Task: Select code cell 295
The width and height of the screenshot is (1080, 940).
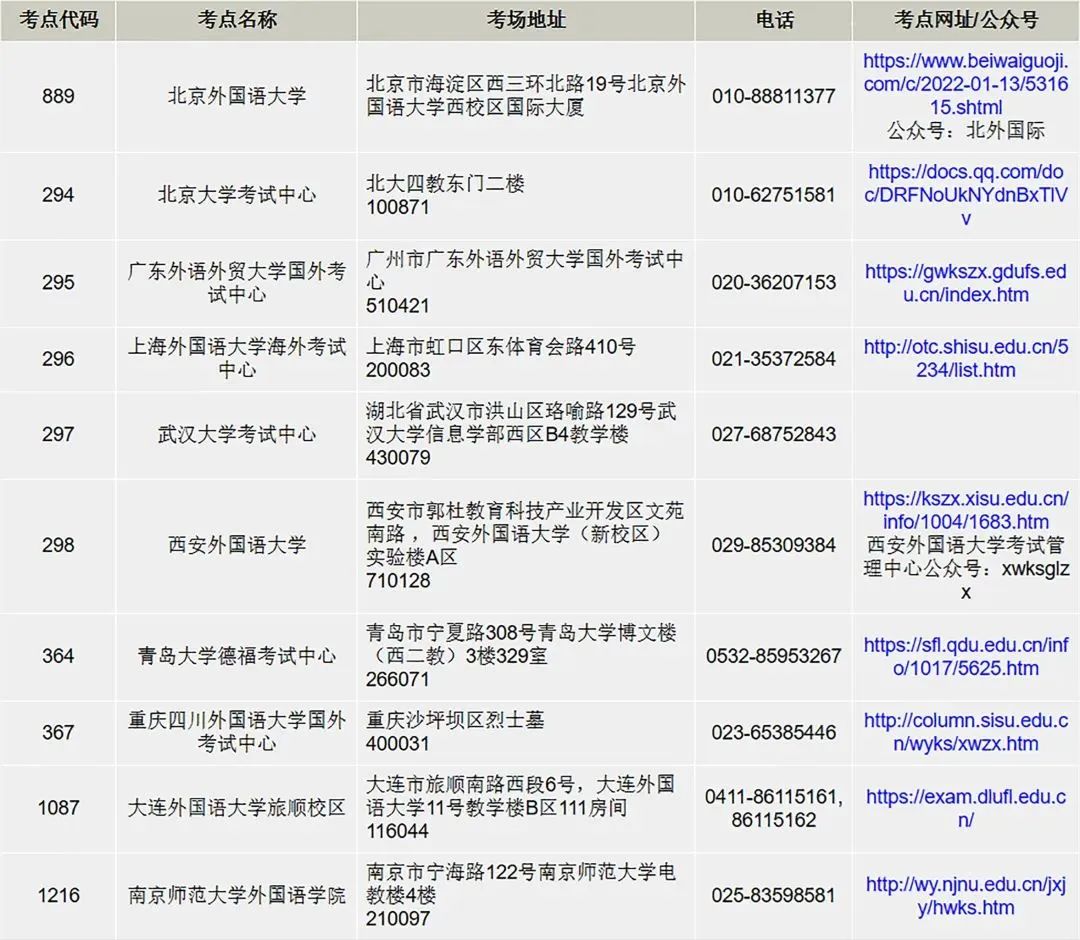Action: pyautogui.click(x=59, y=282)
